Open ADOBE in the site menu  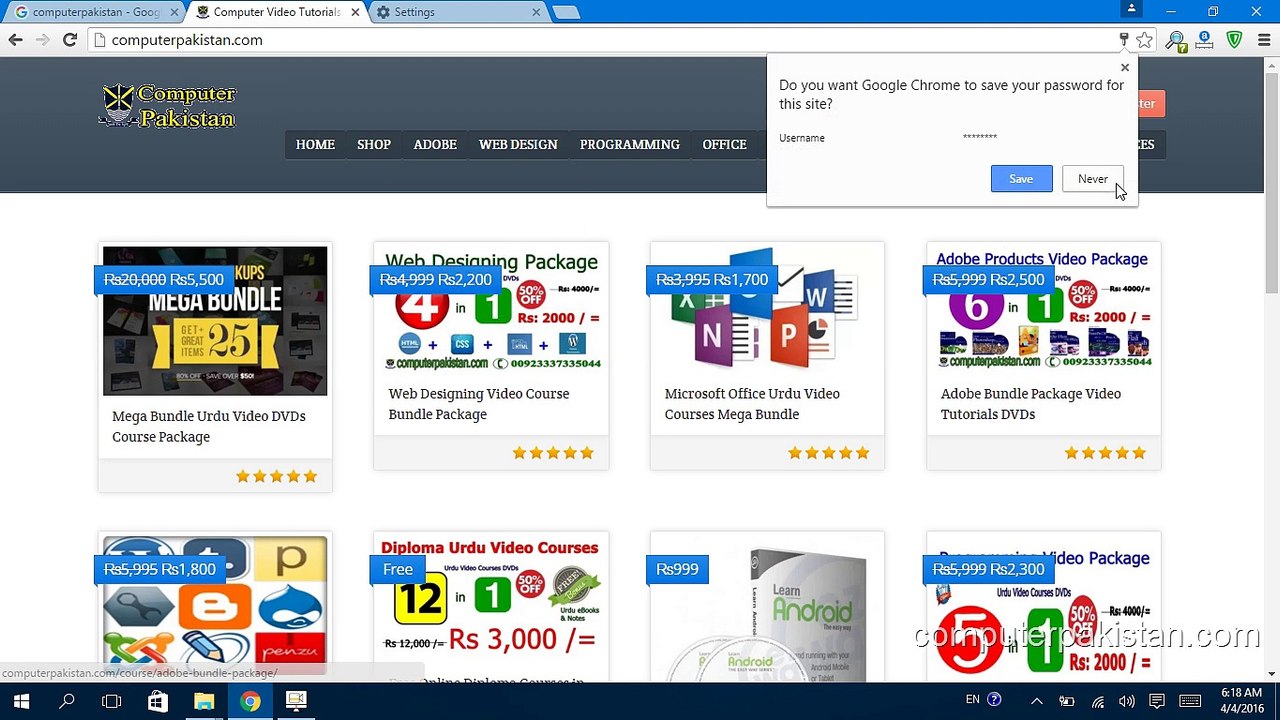point(435,144)
